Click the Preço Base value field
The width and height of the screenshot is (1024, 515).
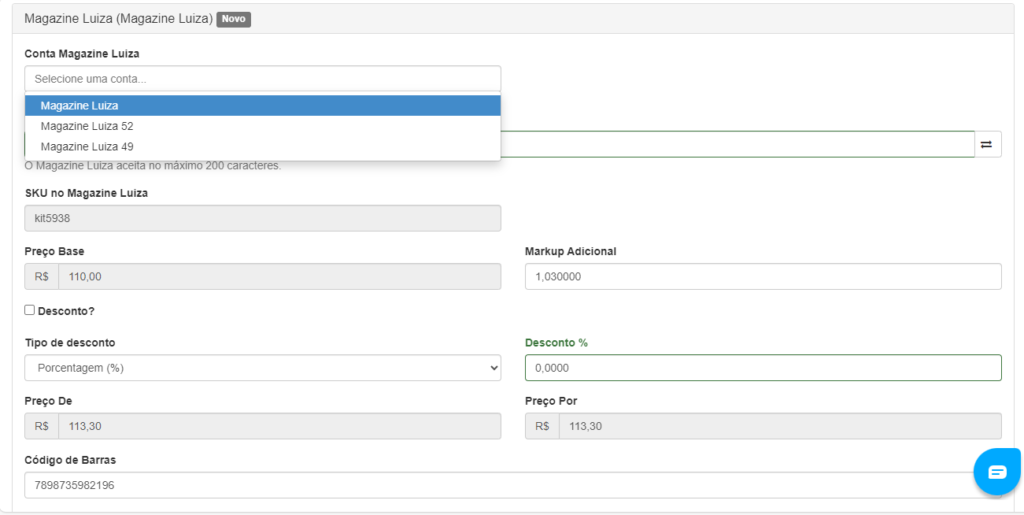[x=280, y=276]
